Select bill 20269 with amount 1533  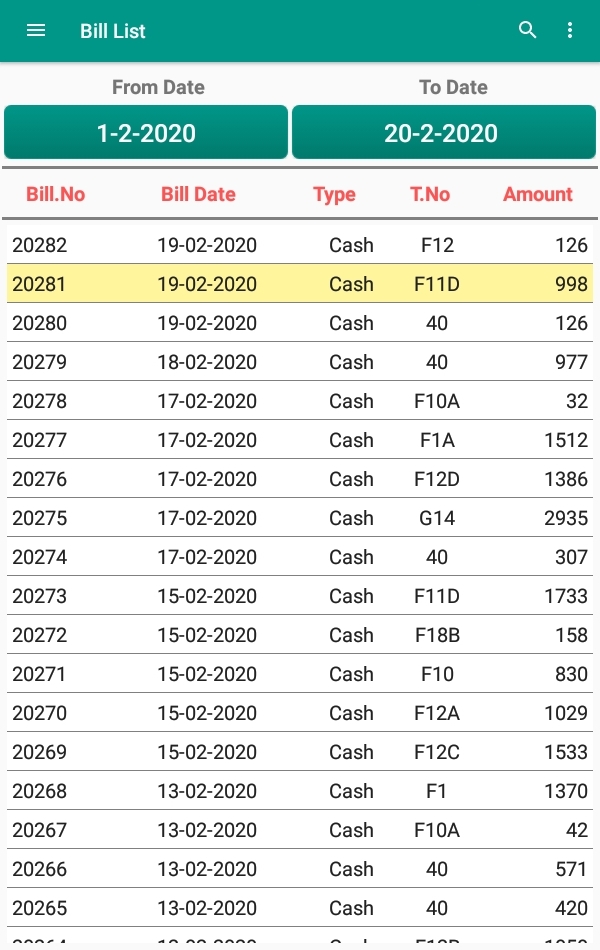(x=300, y=752)
